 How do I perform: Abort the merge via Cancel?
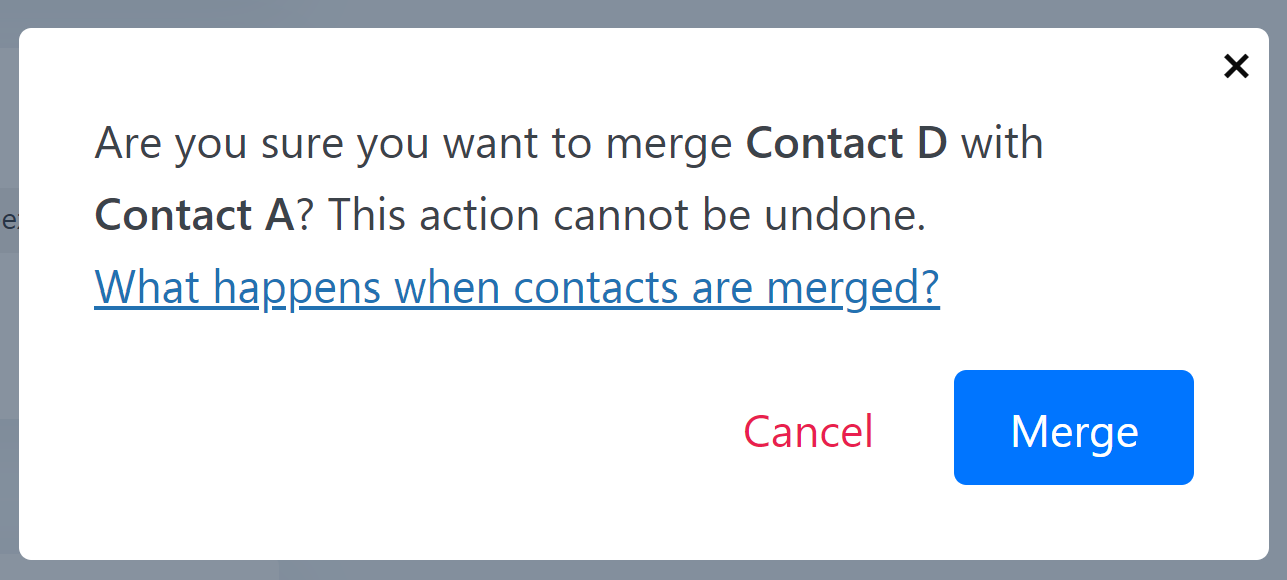pyautogui.click(x=808, y=431)
